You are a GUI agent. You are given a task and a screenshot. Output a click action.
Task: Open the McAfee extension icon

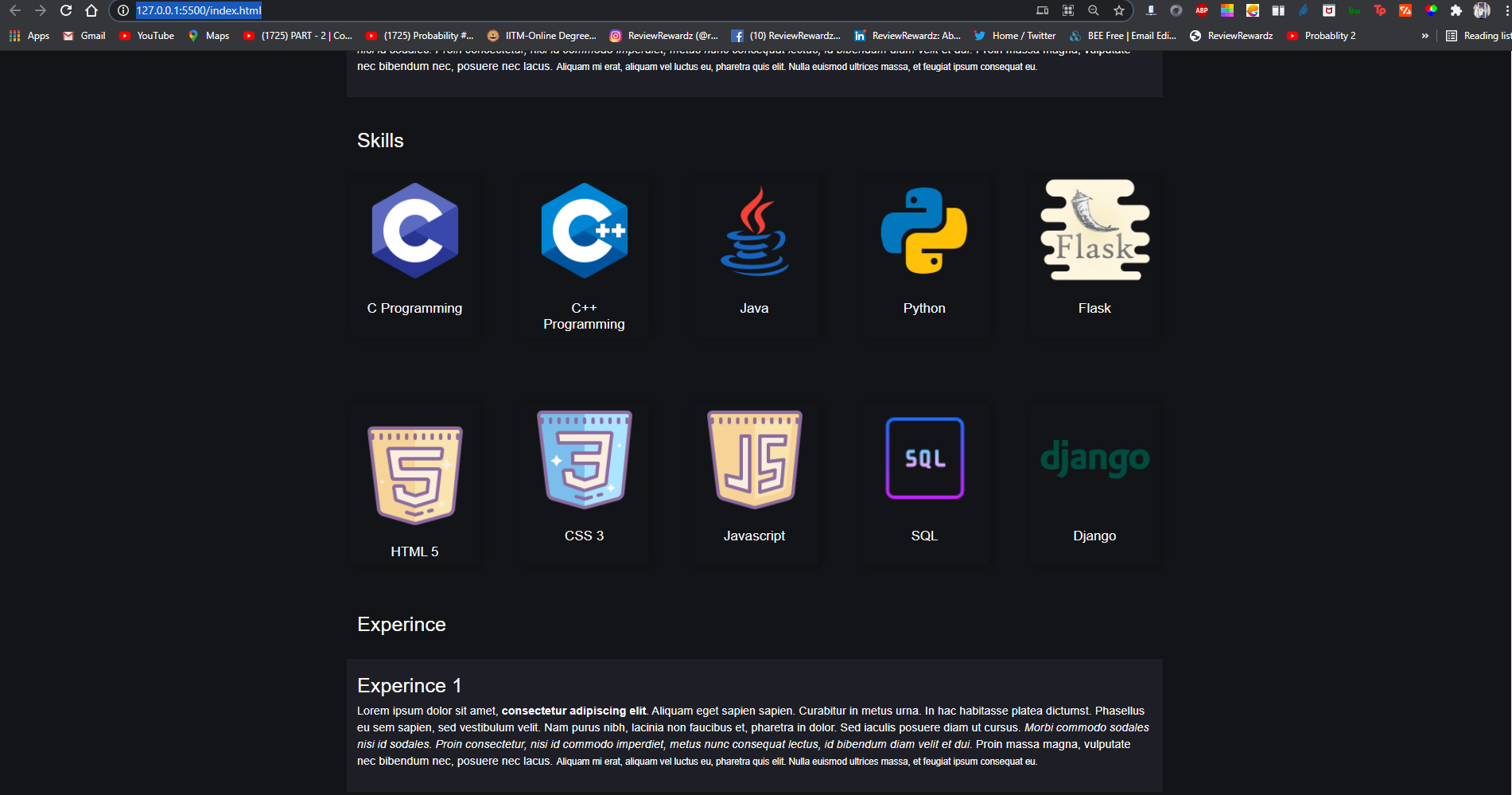(x=1329, y=10)
